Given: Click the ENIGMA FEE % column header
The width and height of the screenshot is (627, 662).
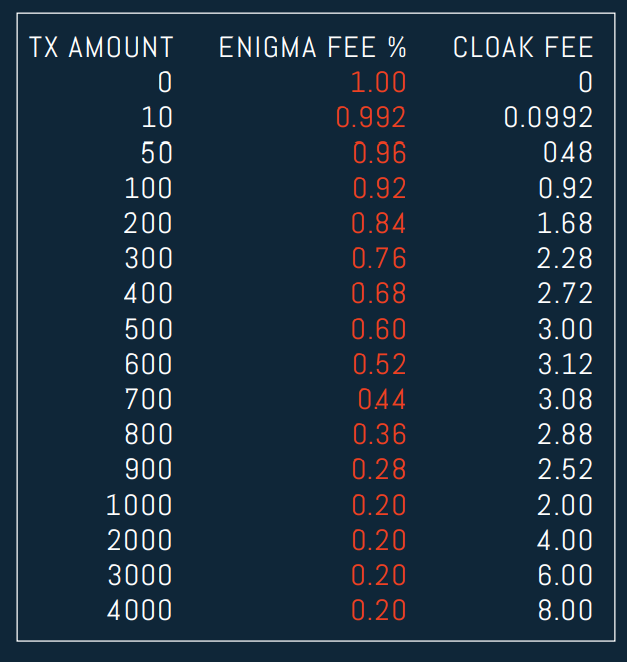Looking at the screenshot, I should coord(313,47).
